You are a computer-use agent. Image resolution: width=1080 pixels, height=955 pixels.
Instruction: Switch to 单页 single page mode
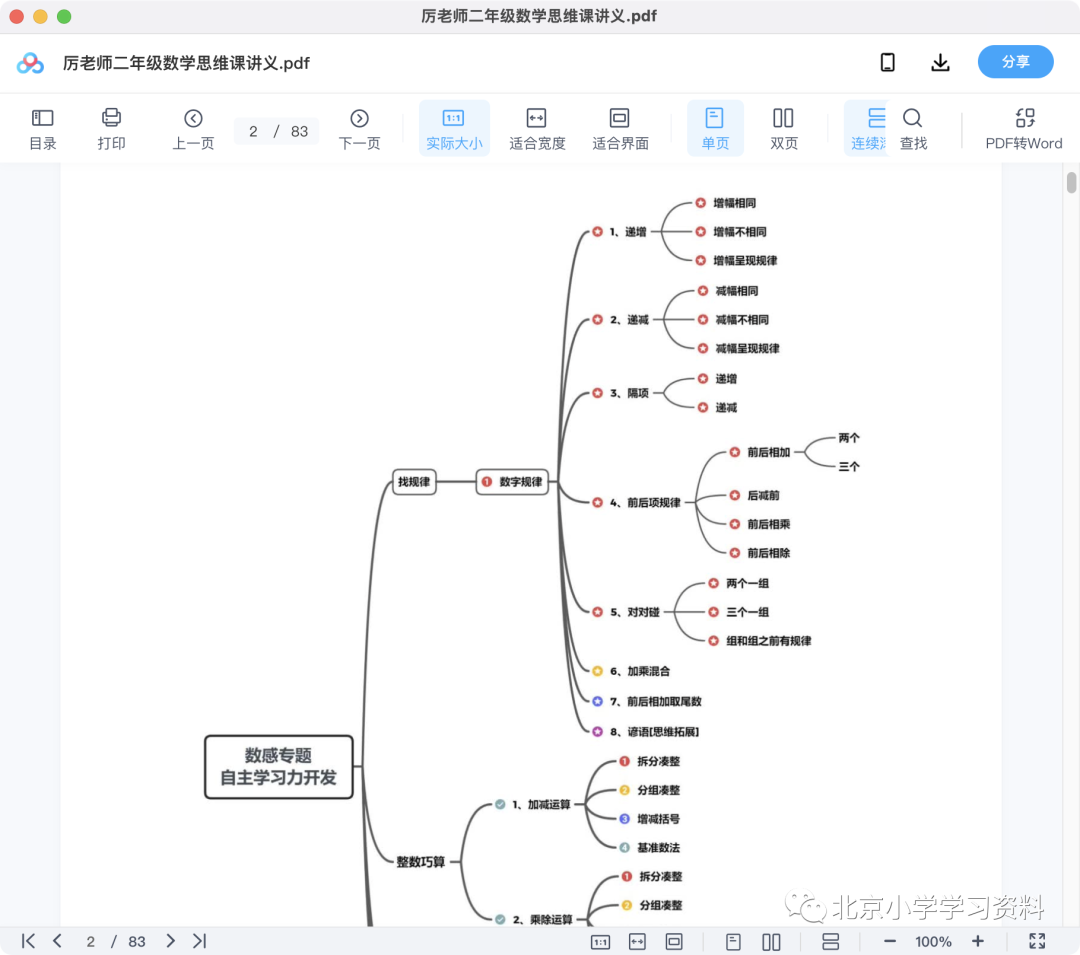click(715, 129)
